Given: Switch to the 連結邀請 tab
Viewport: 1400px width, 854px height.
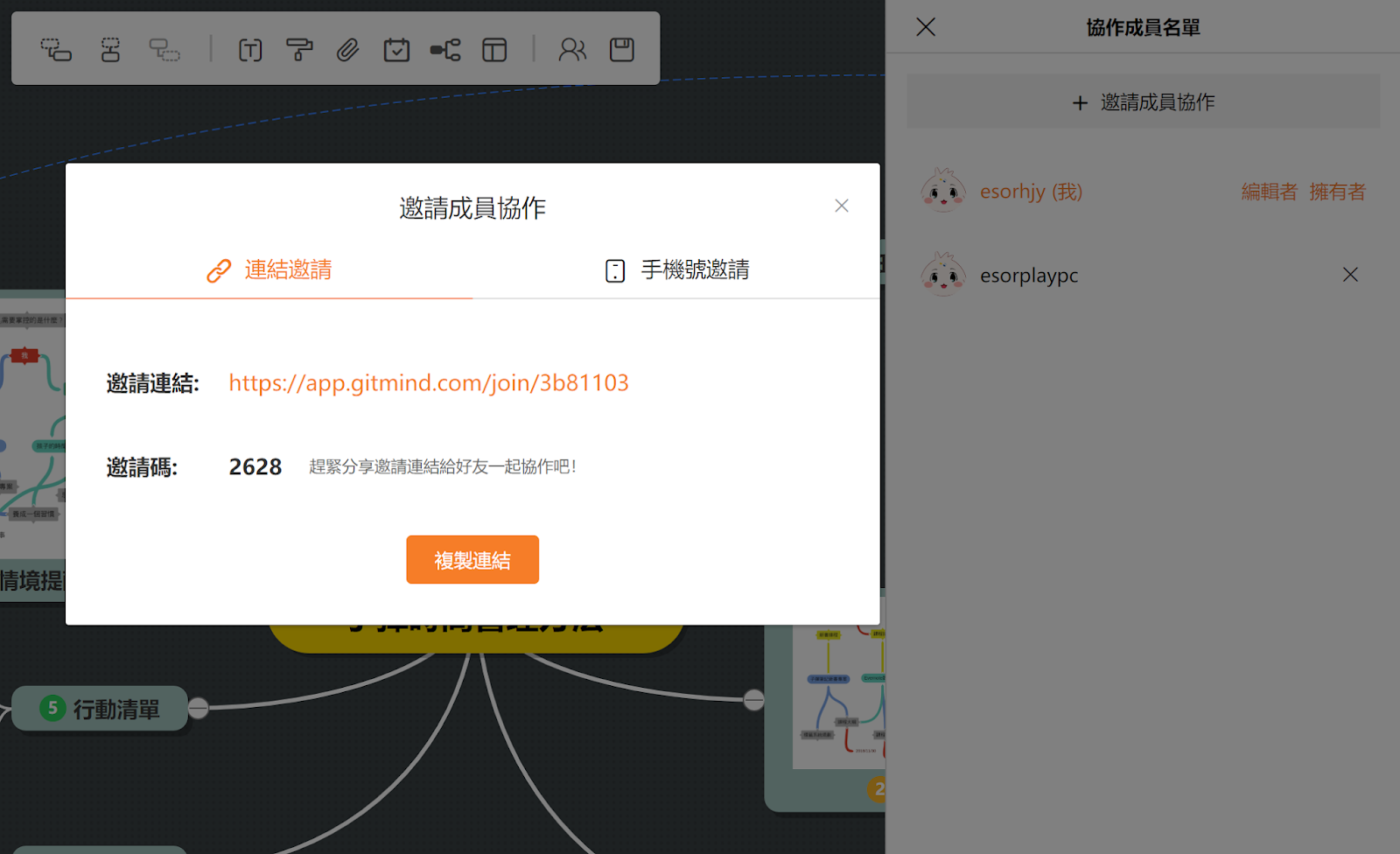Looking at the screenshot, I should pos(269,269).
